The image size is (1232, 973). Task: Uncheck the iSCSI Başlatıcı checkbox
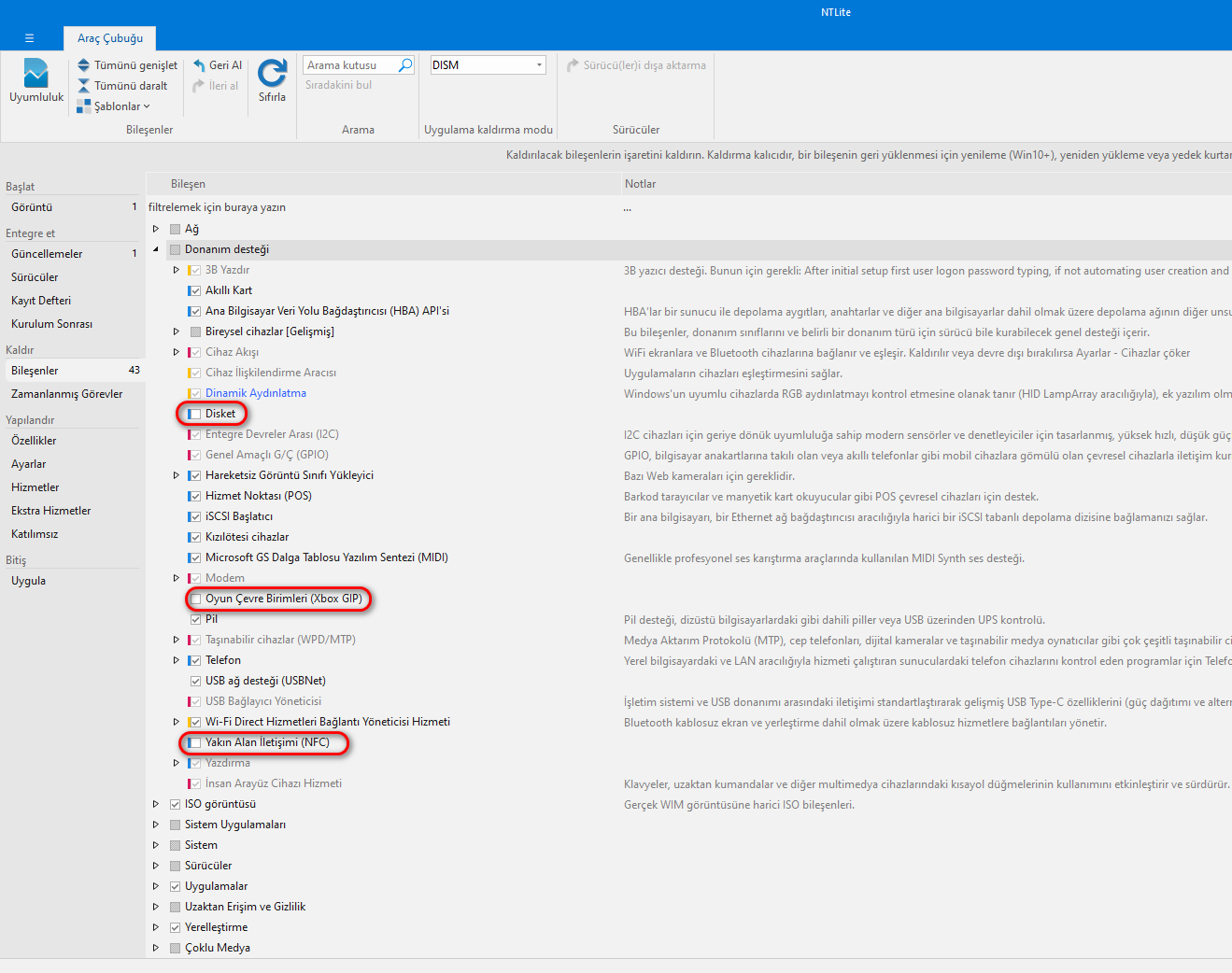click(x=195, y=516)
